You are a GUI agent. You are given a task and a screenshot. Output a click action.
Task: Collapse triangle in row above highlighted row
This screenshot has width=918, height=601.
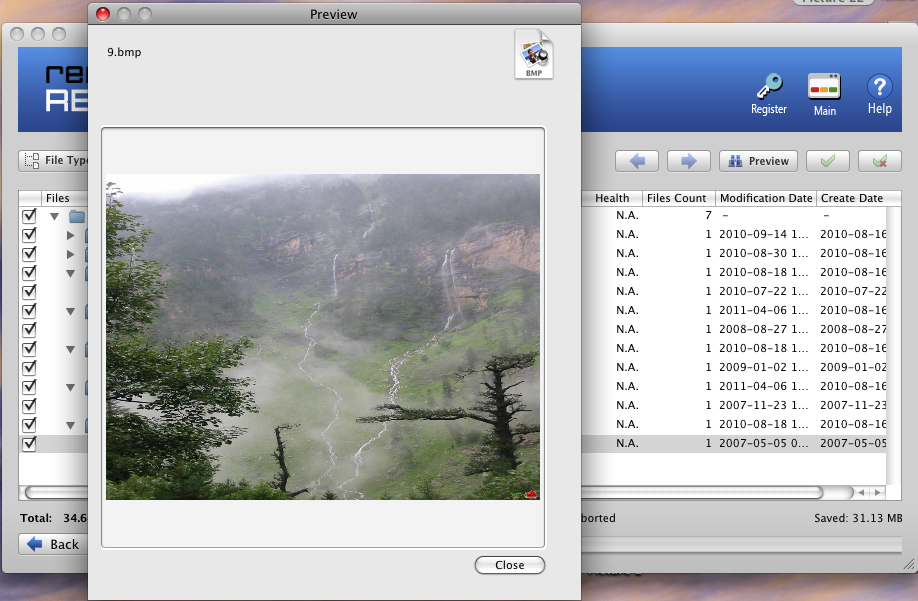click(x=70, y=425)
